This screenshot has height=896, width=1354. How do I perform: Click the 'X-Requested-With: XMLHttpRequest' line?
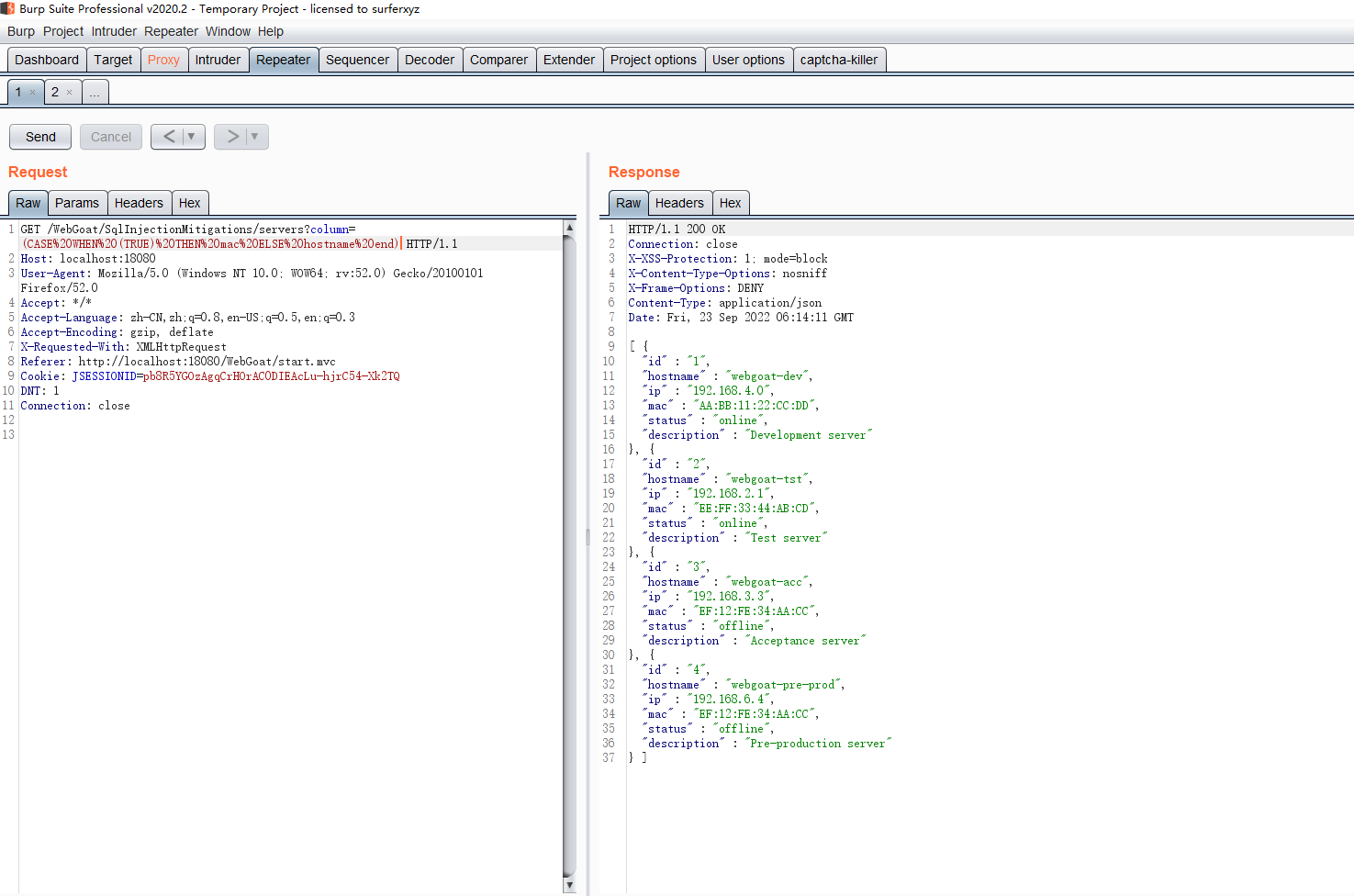(x=123, y=347)
